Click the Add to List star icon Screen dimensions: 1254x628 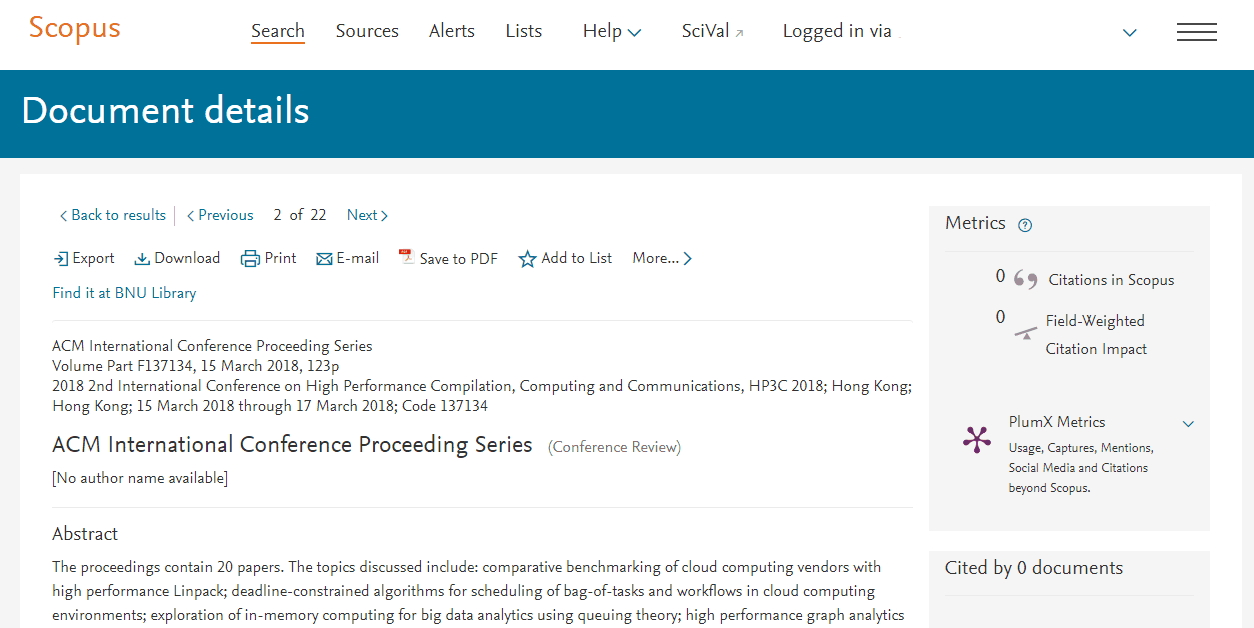pyautogui.click(x=527, y=259)
